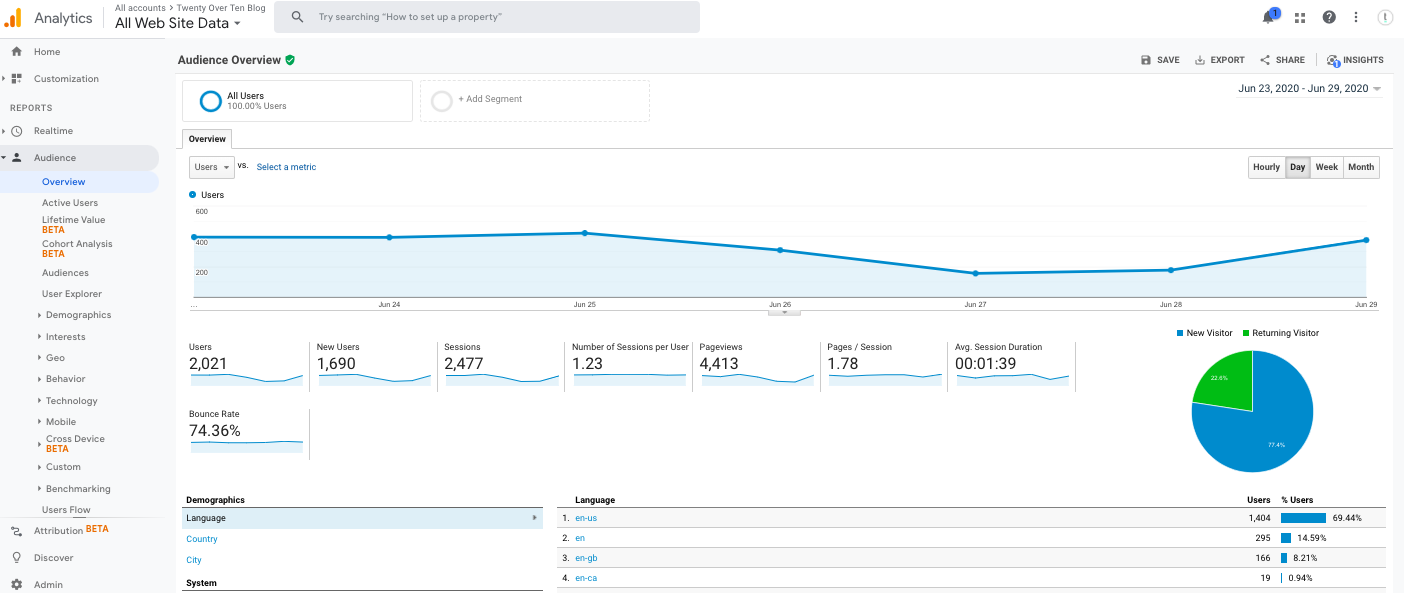Open the notifications bell icon

(1269, 17)
